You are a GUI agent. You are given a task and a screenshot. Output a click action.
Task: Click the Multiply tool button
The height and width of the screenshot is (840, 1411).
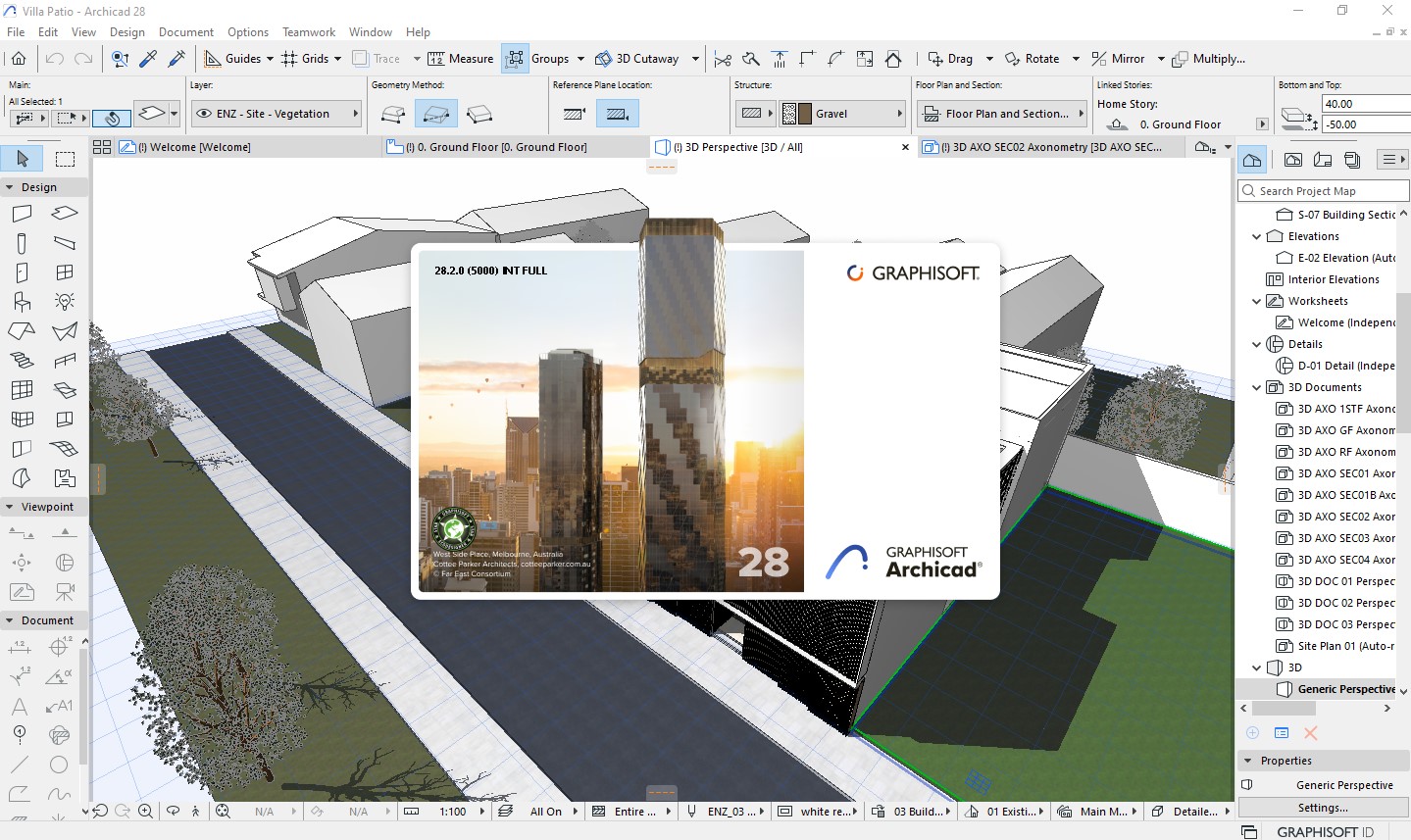click(1208, 59)
